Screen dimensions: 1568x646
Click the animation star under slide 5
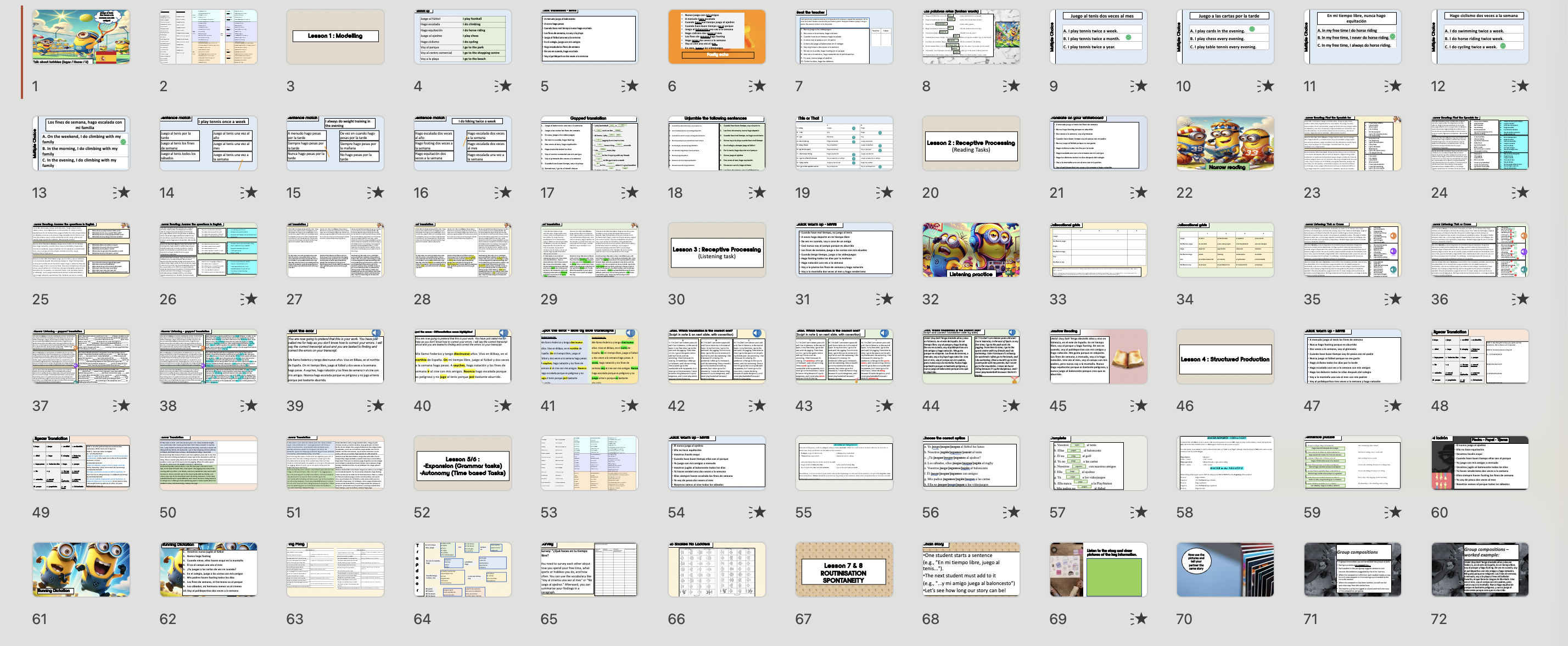(630, 86)
